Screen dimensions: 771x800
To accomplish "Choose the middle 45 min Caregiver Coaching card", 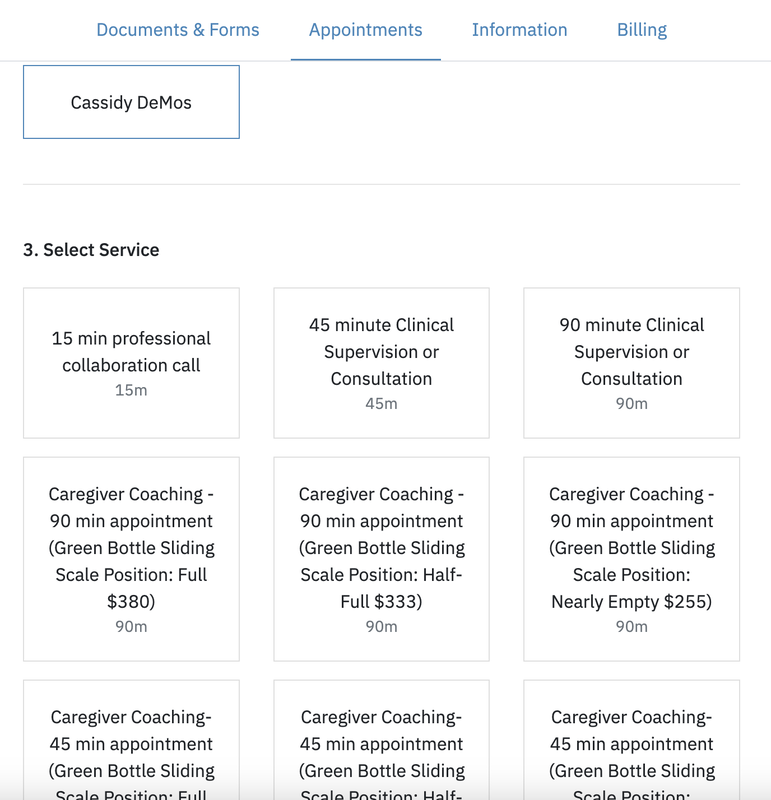I will point(381,745).
